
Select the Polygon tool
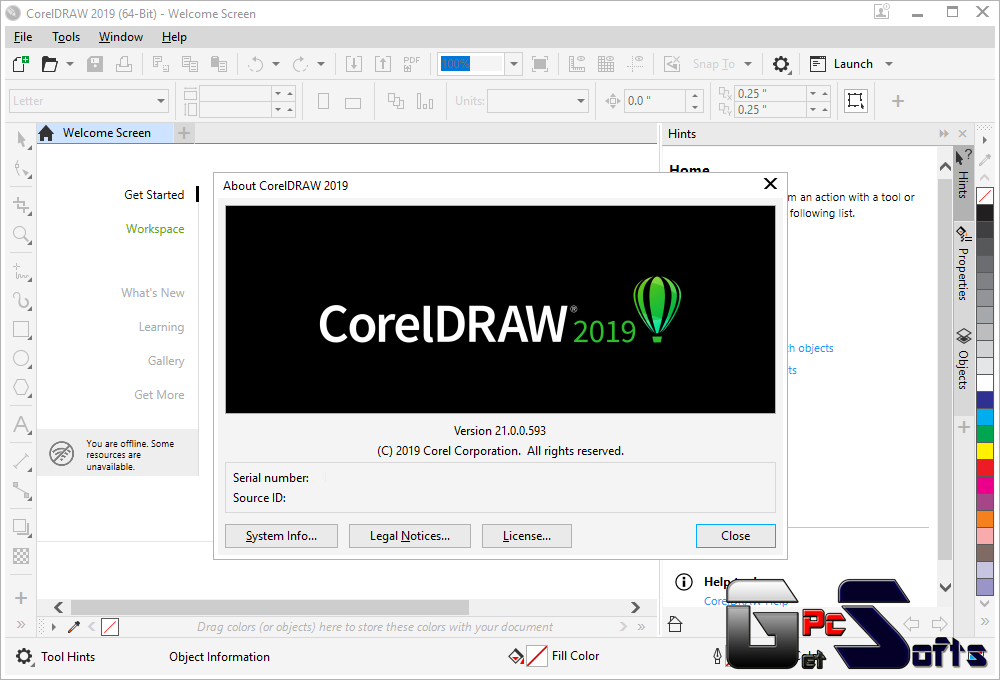[x=22, y=387]
